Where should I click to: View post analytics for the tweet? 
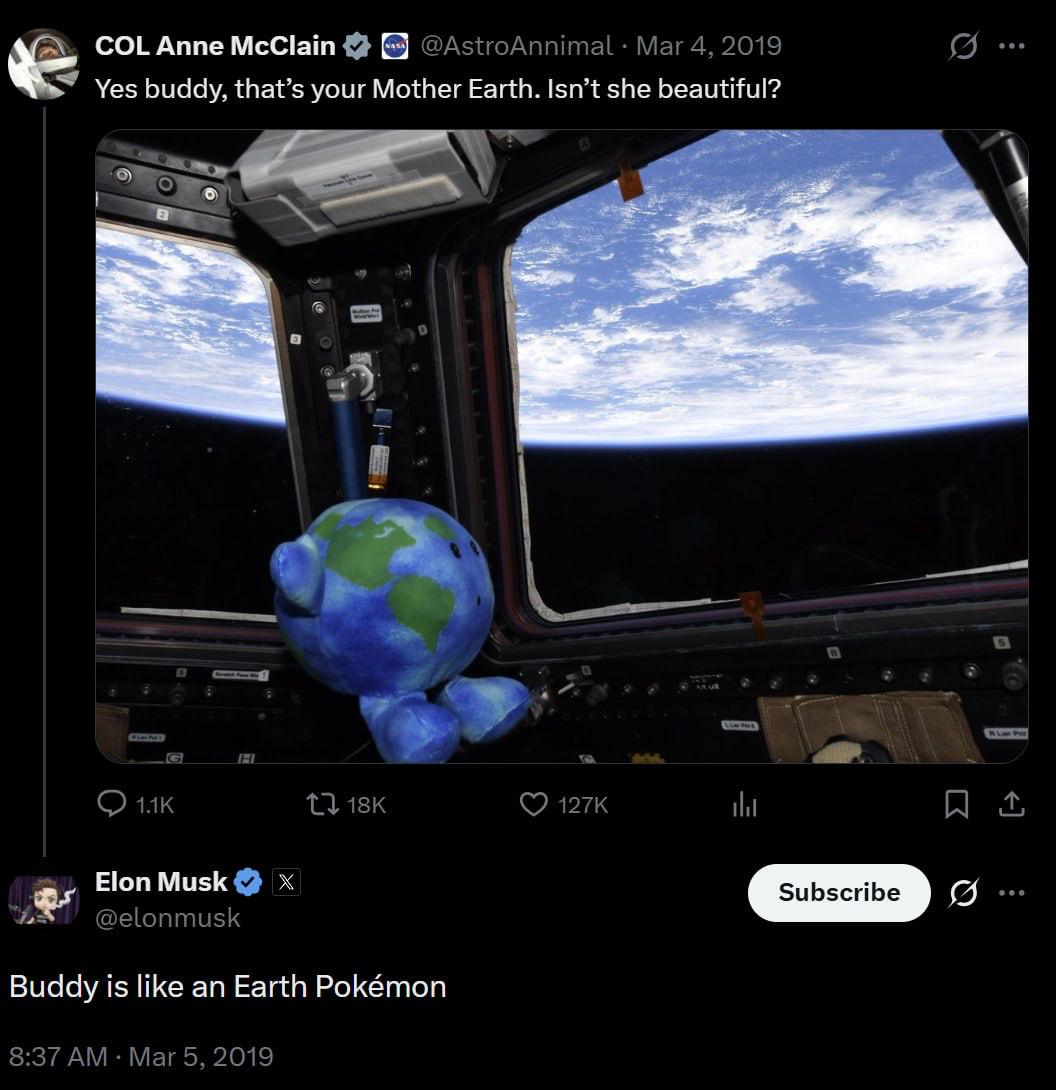point(744,804)
